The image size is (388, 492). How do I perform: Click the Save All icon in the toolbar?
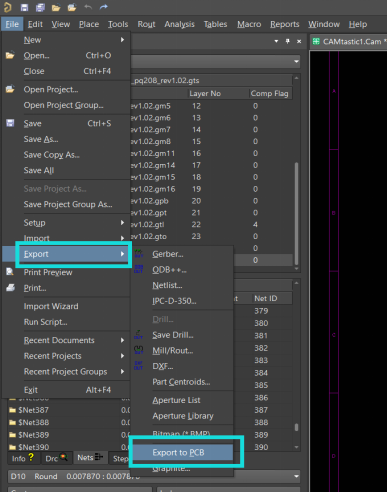(x=40, y=7)
